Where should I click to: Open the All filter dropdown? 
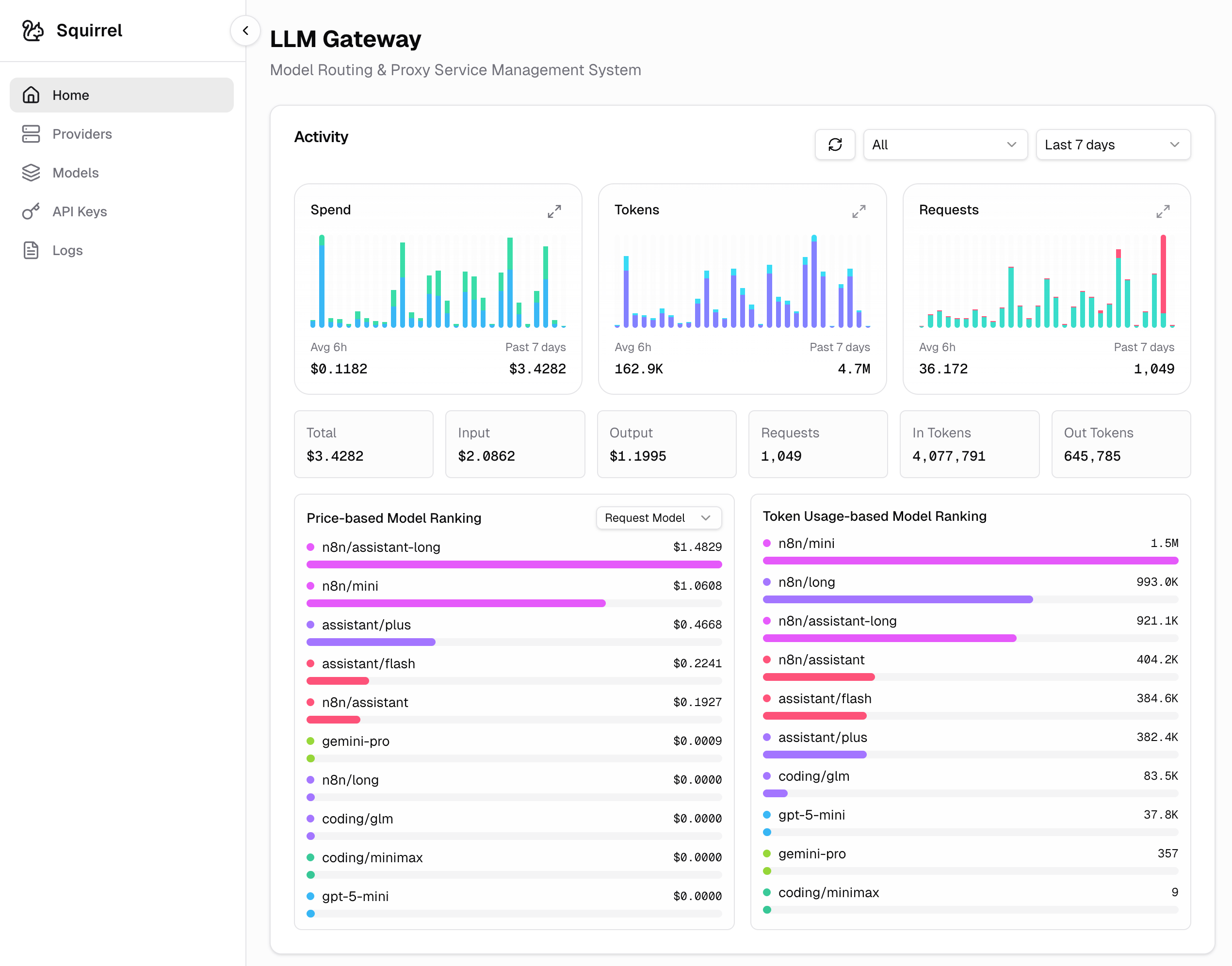945,145
